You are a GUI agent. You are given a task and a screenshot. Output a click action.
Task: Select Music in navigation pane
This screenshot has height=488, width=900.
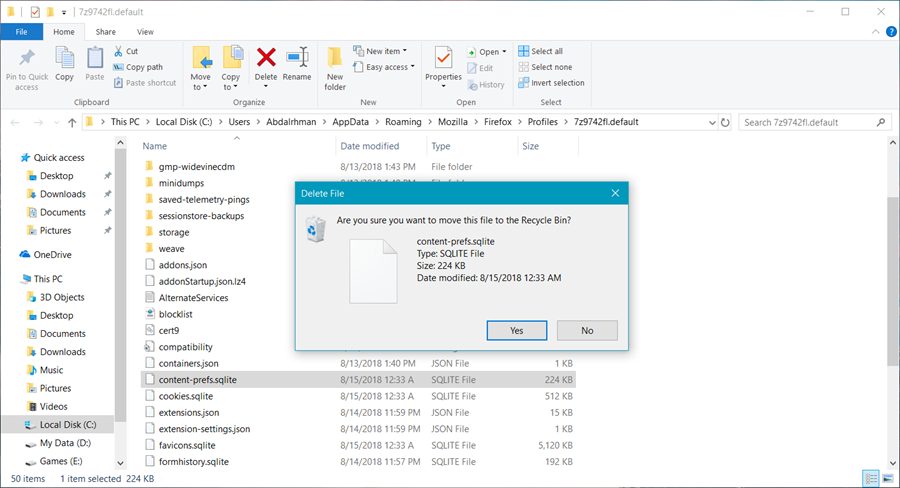(x=52, y=370)
